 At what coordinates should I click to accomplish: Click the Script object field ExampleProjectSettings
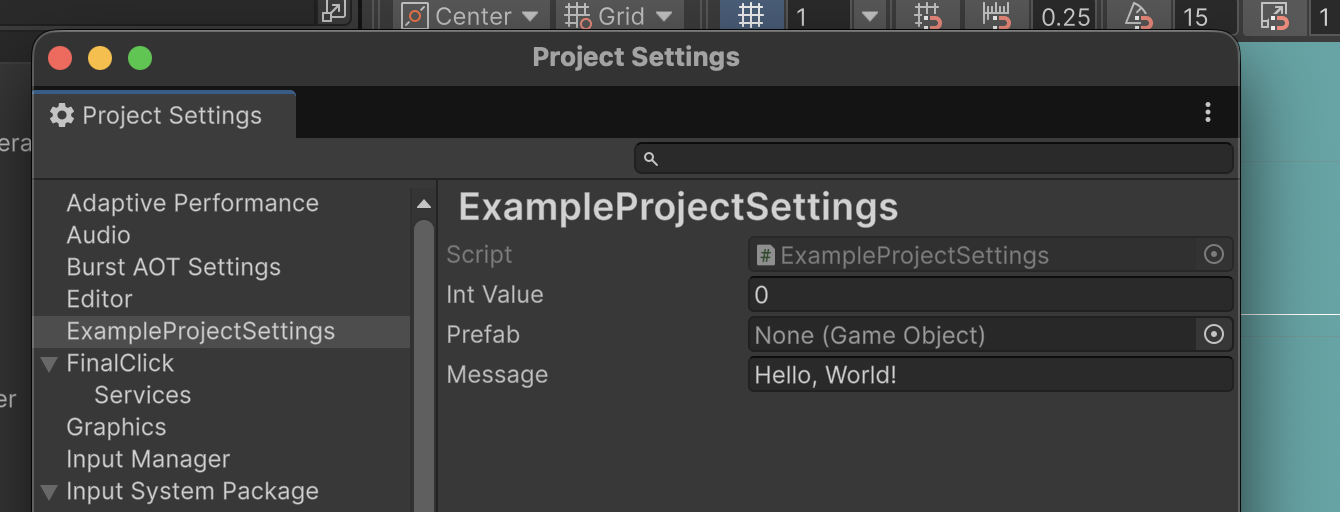990,255
